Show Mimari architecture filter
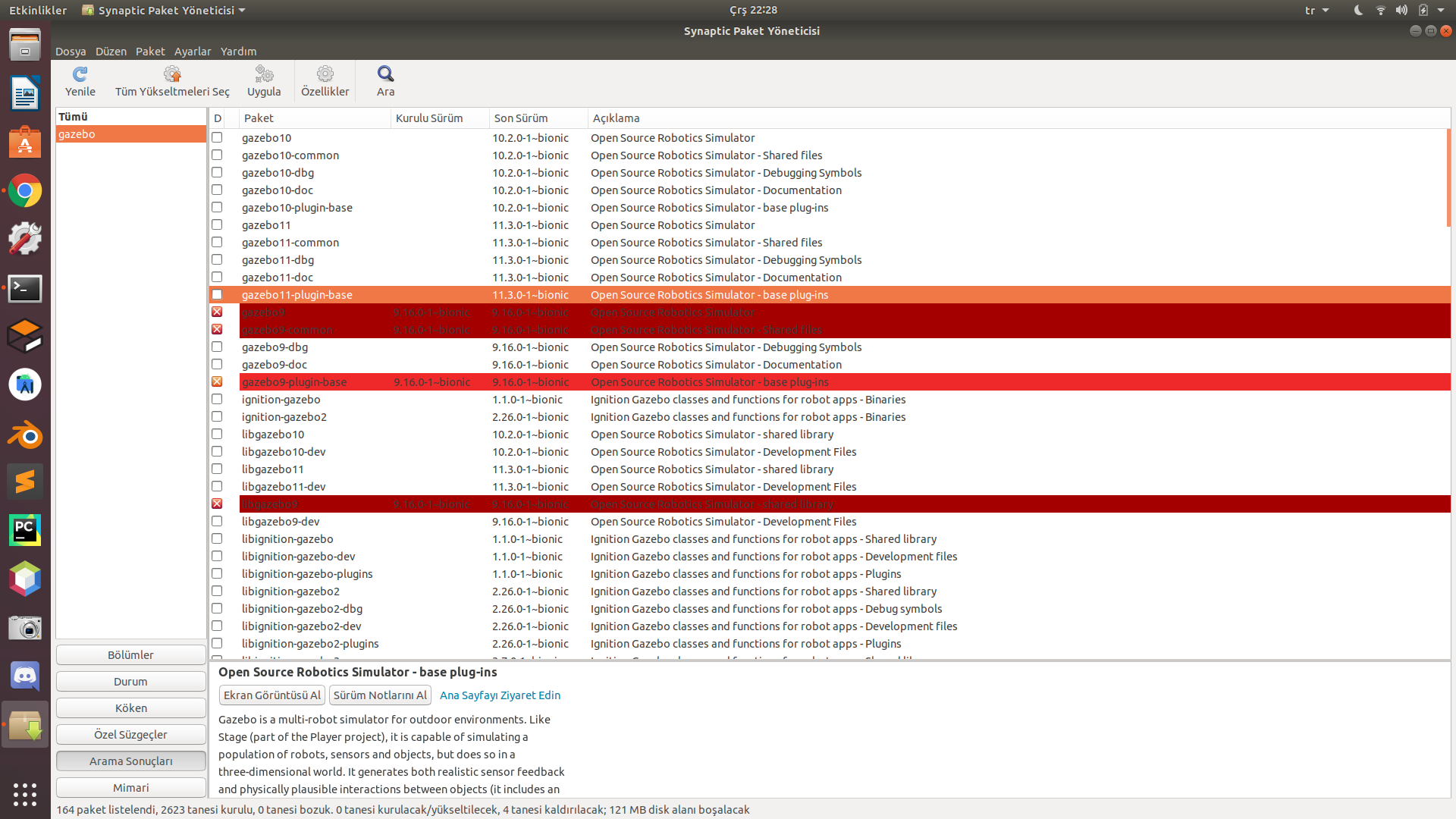 130,787
